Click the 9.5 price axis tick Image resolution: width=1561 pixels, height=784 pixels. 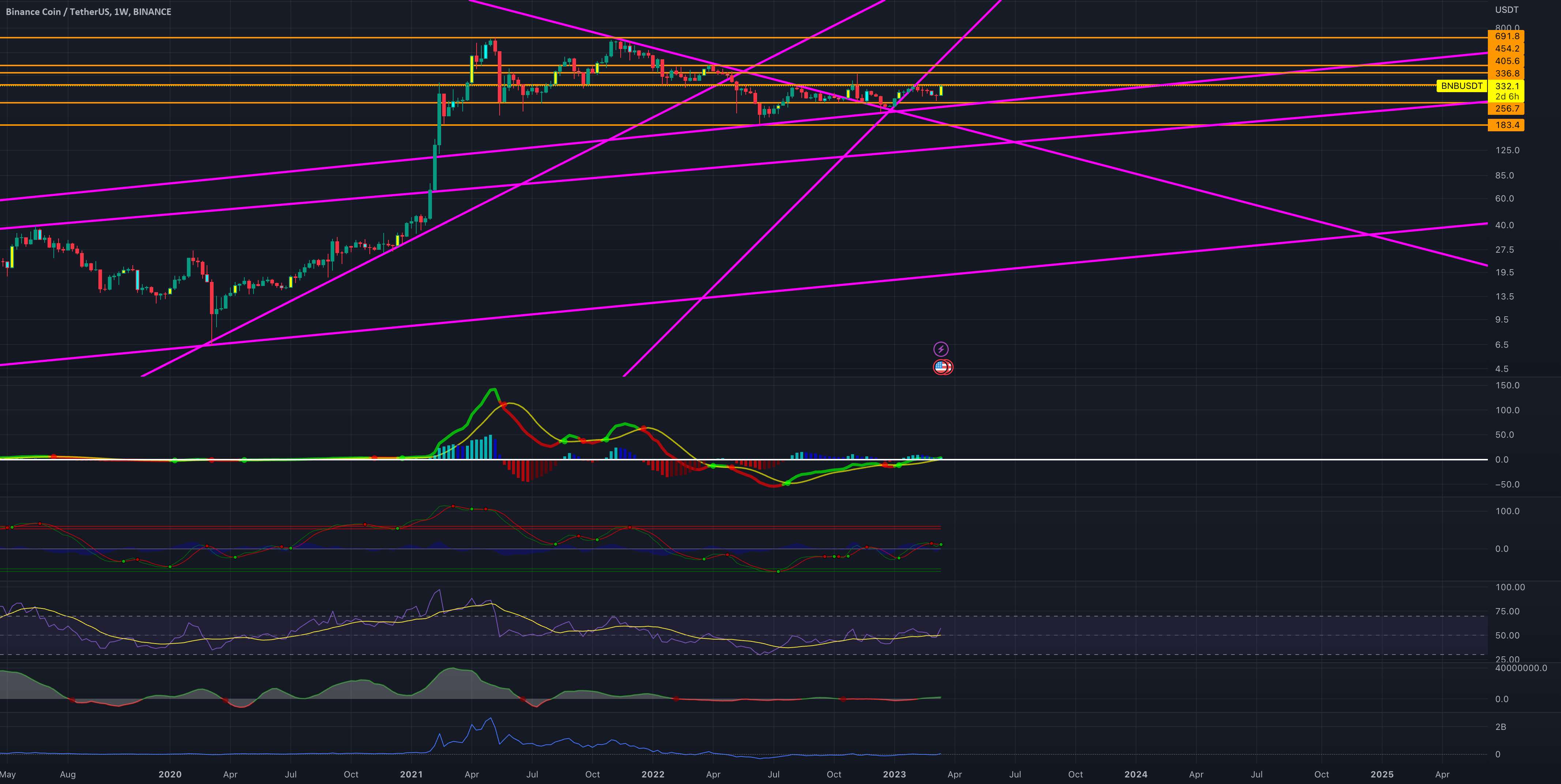pos(1502,319)
